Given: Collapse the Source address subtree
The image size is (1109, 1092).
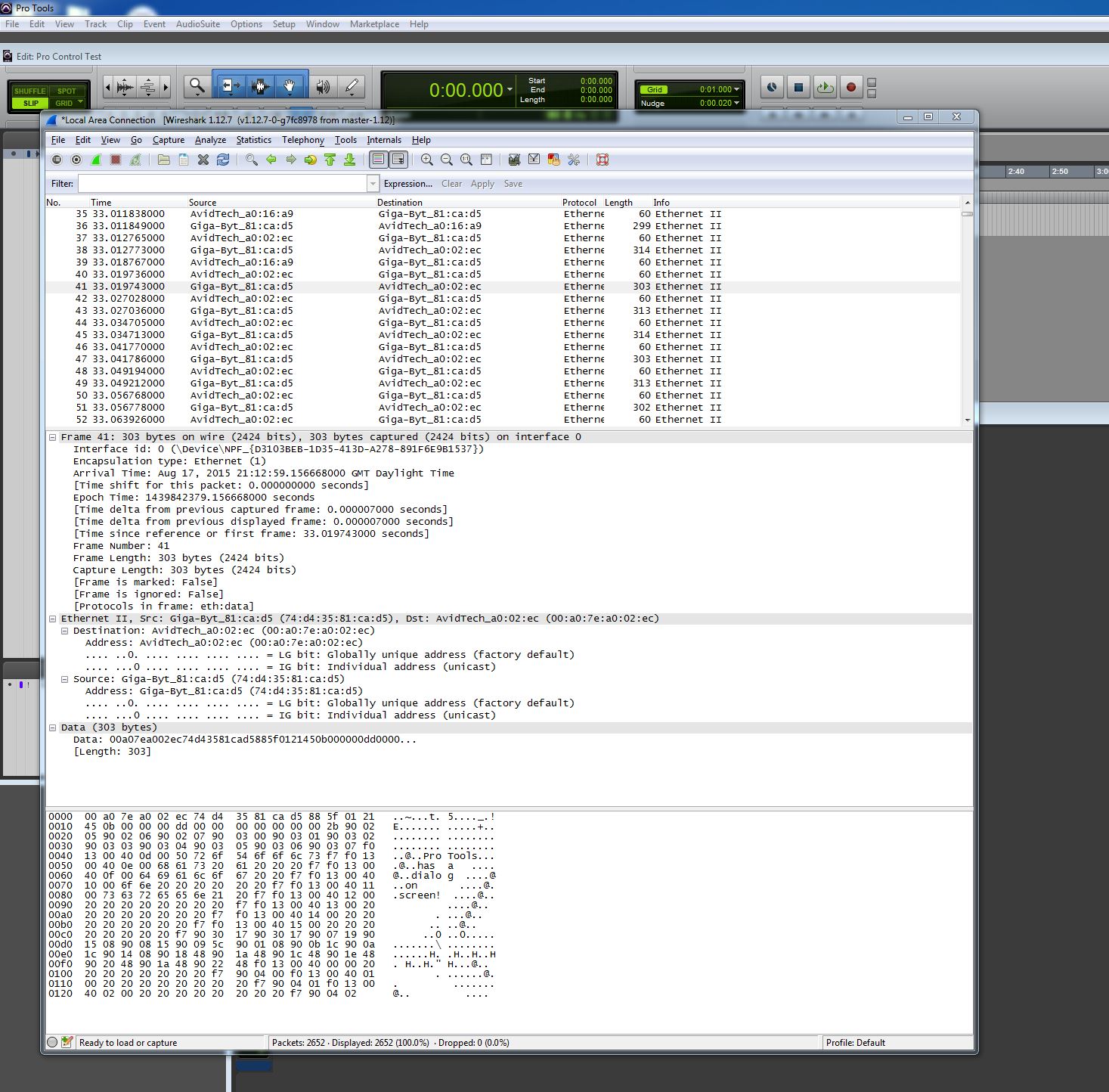Looking at the screenshot, I should 65,679.
